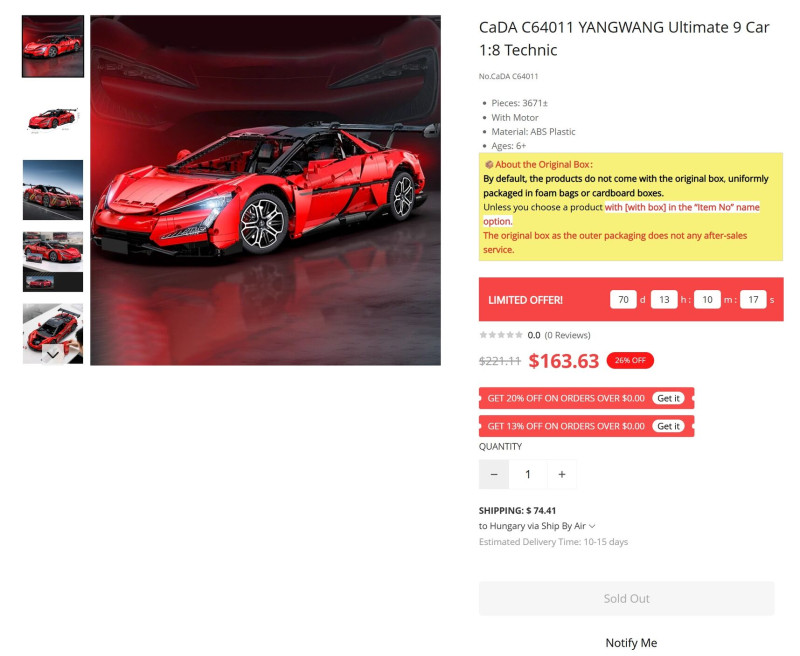Click the Notify Me link
This screenshot has width=800, height=656.
click(631, 643)
